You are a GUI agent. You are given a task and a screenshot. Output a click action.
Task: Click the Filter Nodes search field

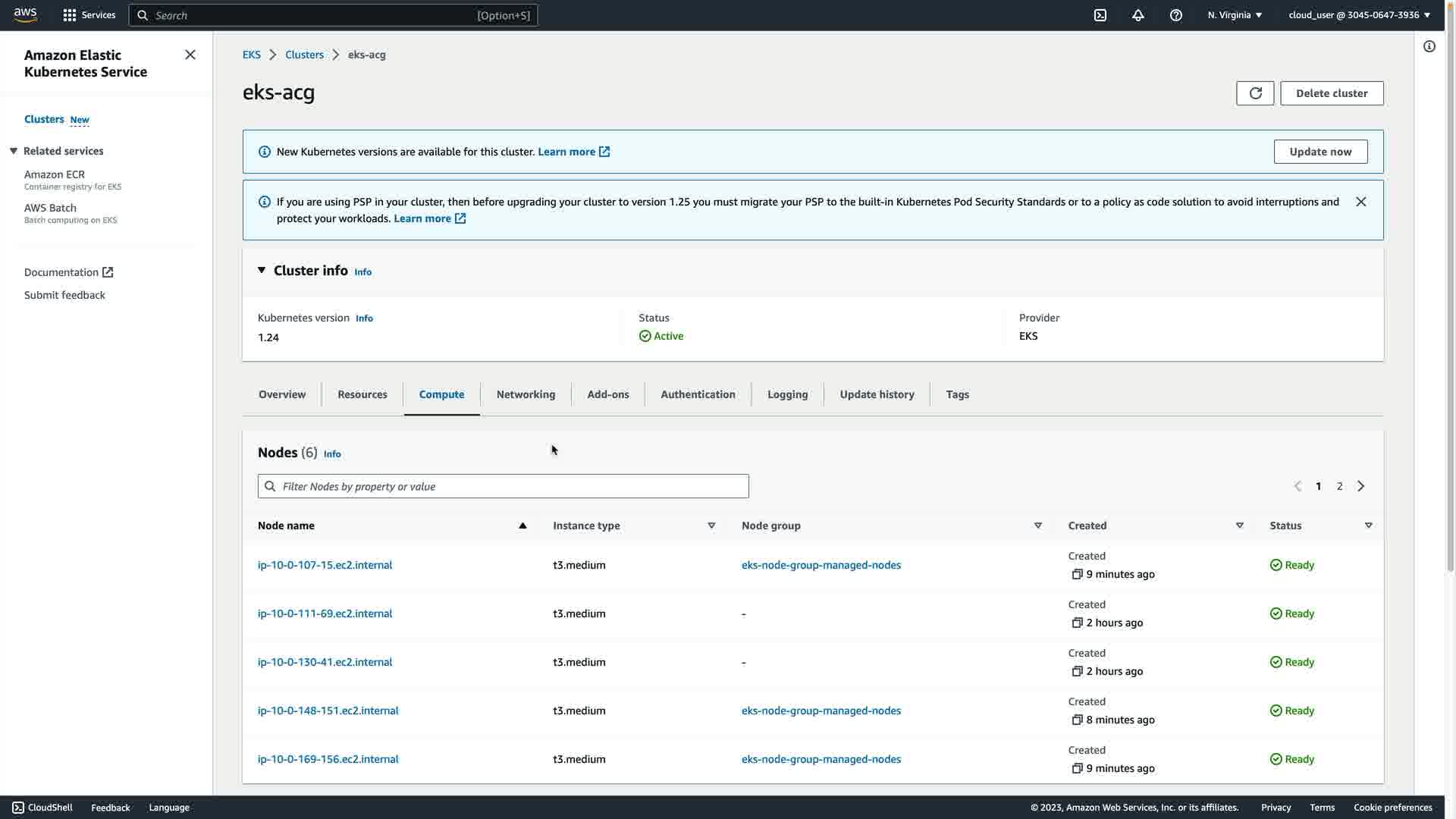[503, 486]
